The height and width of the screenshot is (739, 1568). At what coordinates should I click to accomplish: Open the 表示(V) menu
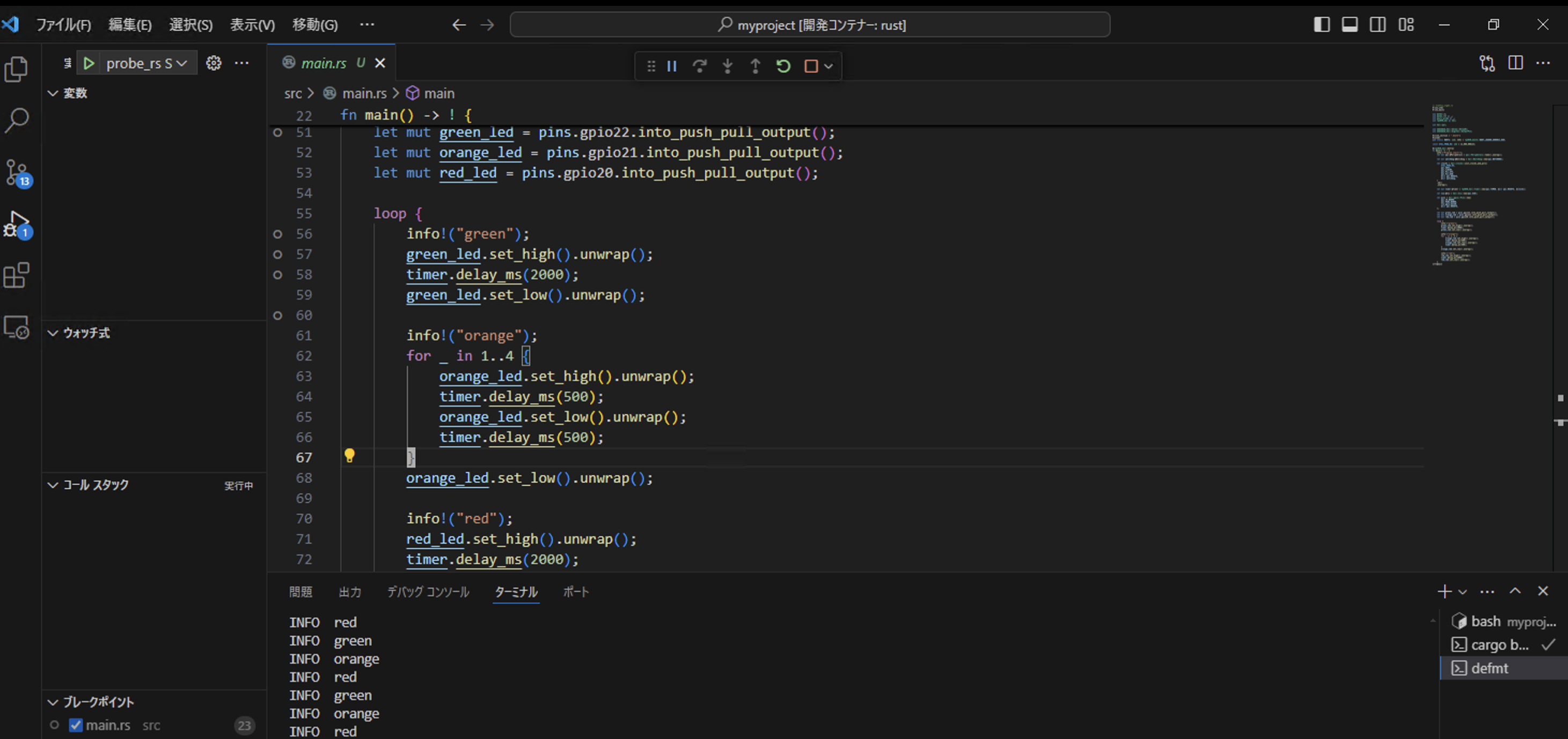[252, 25]
